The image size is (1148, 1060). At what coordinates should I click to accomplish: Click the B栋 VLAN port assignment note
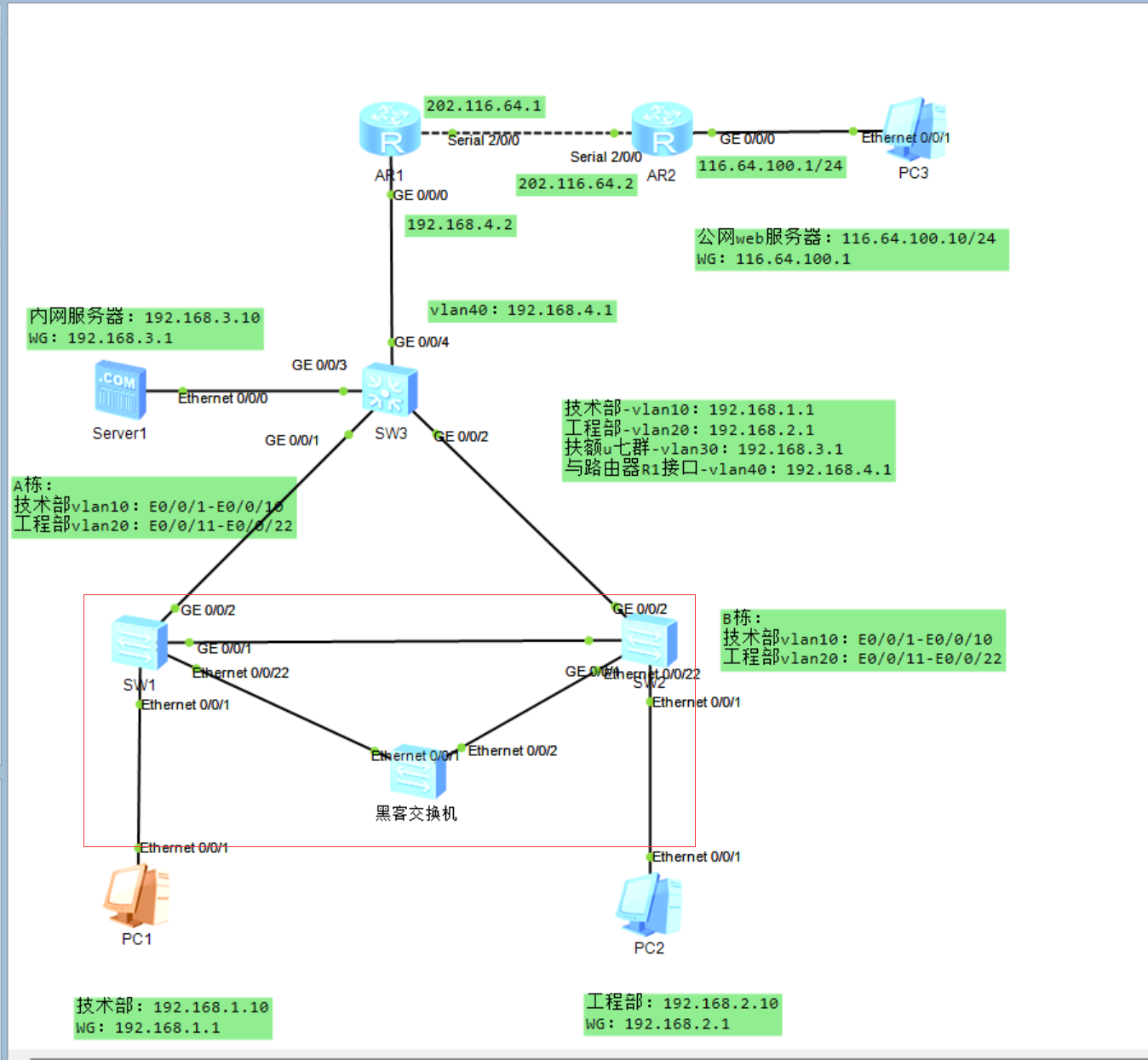pos(863,640)
